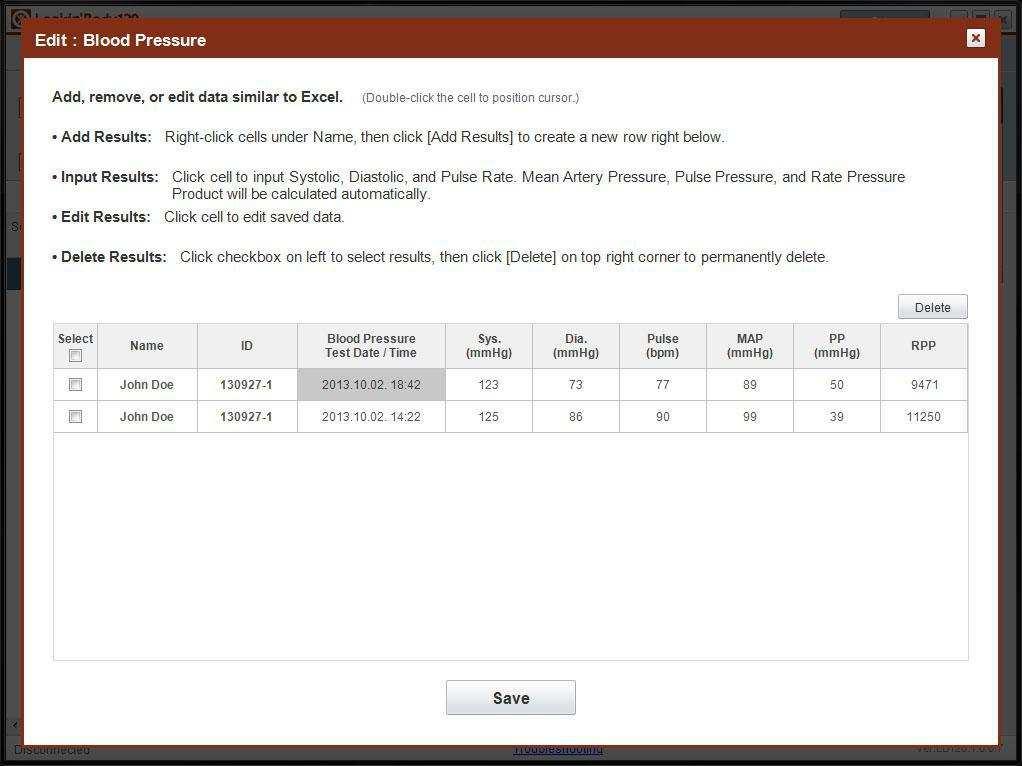The image size is (1022, 766).
Task: Click the John Doe name in the 18:42 row
Action: pyautogui.click(x=147, y=385)
